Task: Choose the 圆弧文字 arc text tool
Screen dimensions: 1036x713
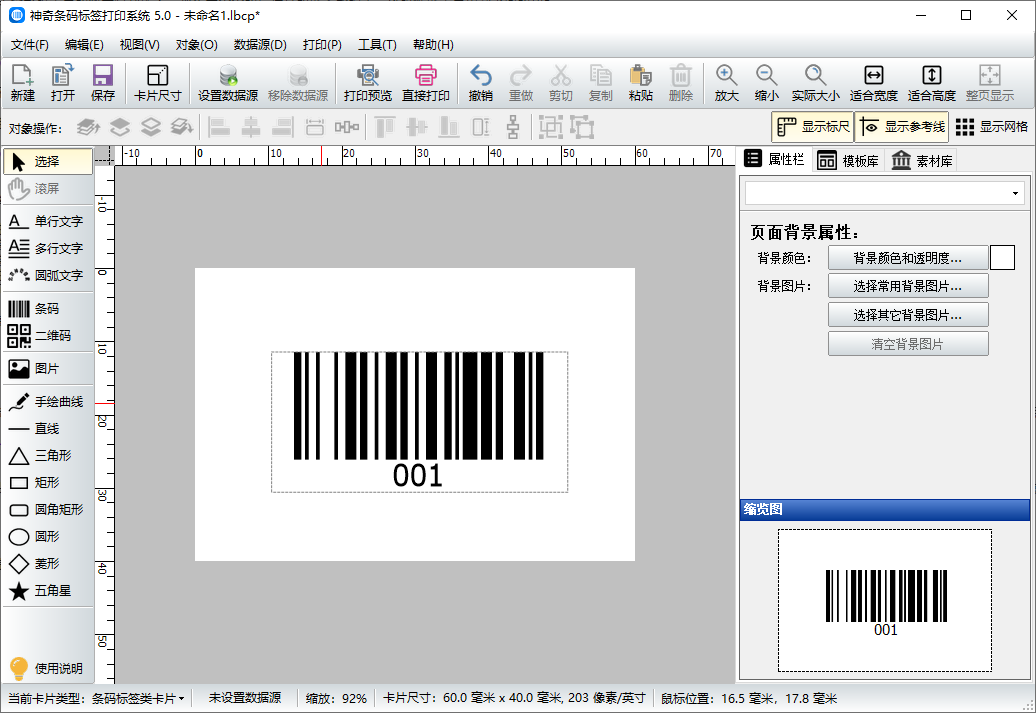Action: tap(48, 276)
